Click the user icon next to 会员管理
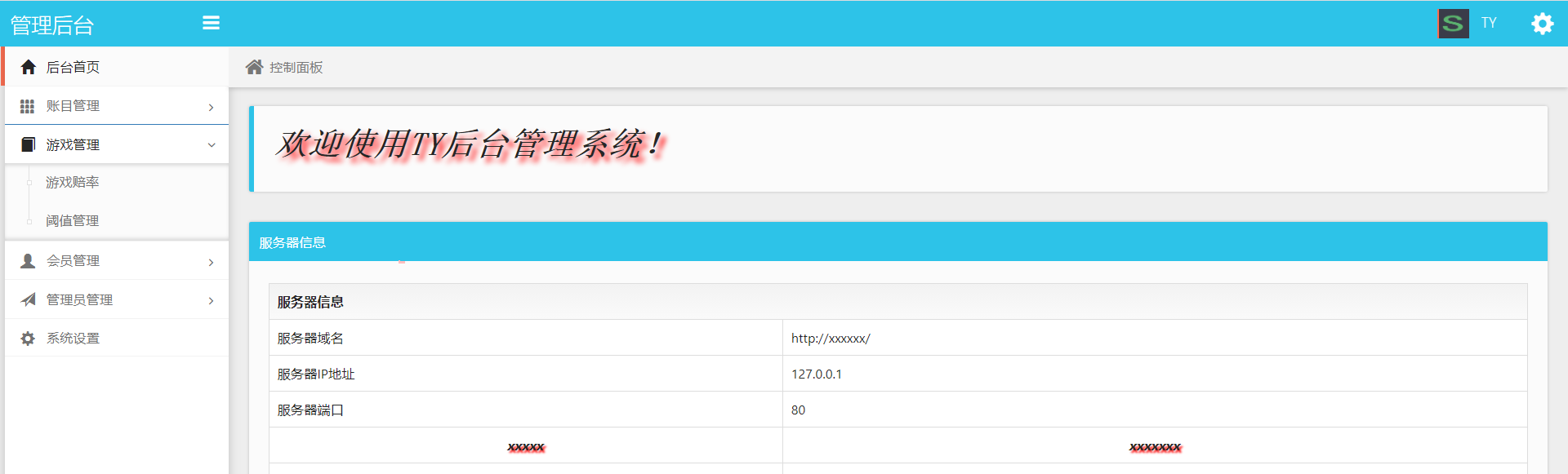The height and width of the screenshot is (474, 1568). [x=28, y=261]
